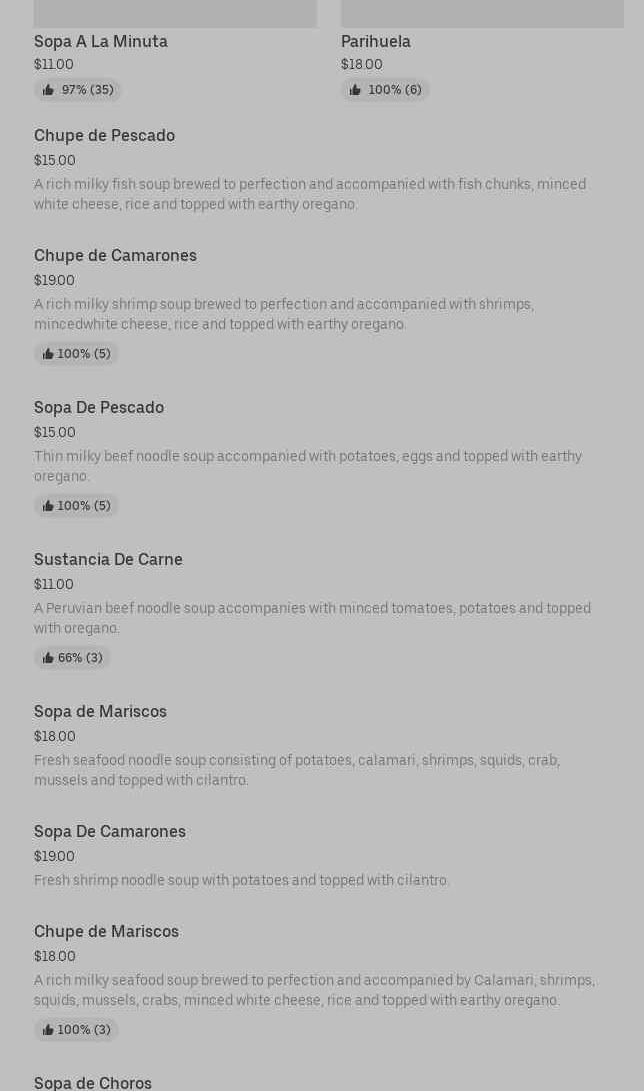Open Sopa De Pescado details
Viewport: 644px width, 1091px height.
click(99, 407)
